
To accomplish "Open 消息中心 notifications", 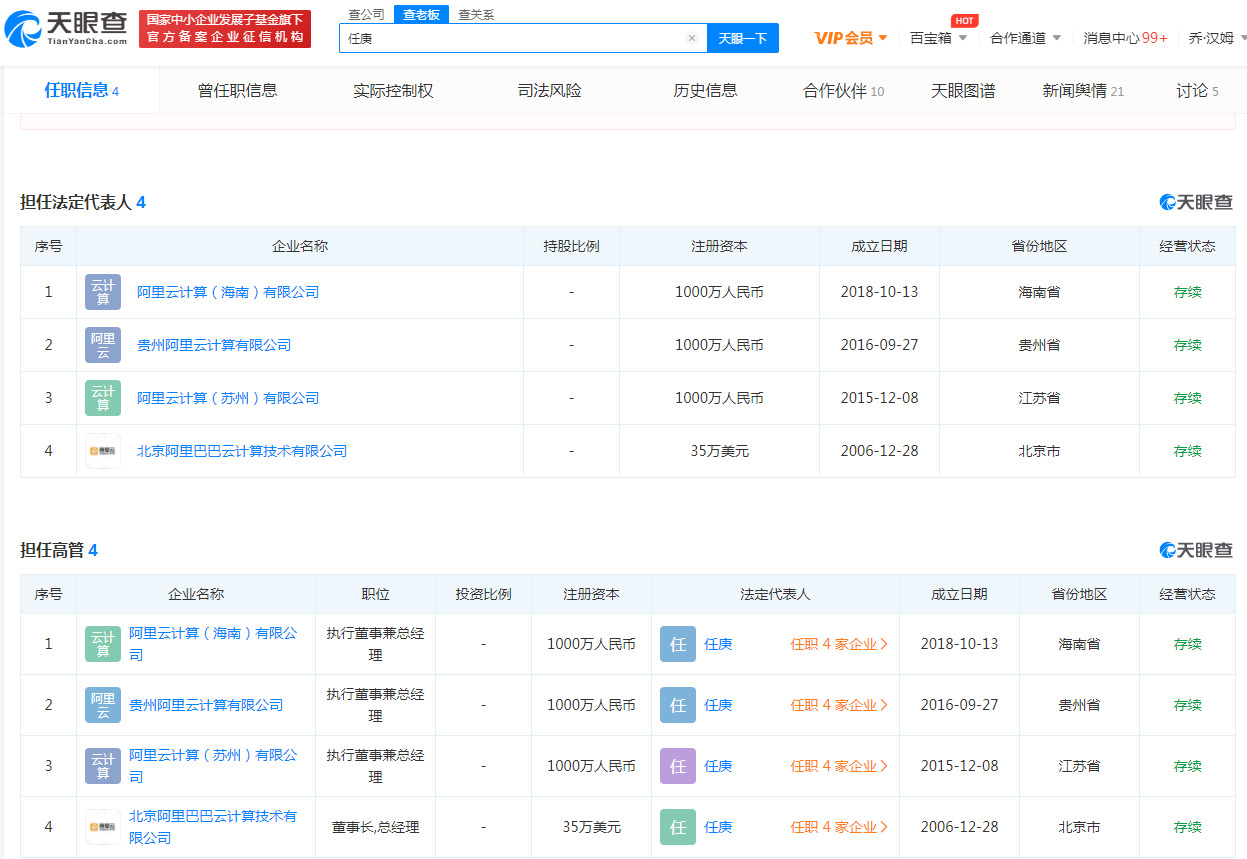I will point(1125,38).
